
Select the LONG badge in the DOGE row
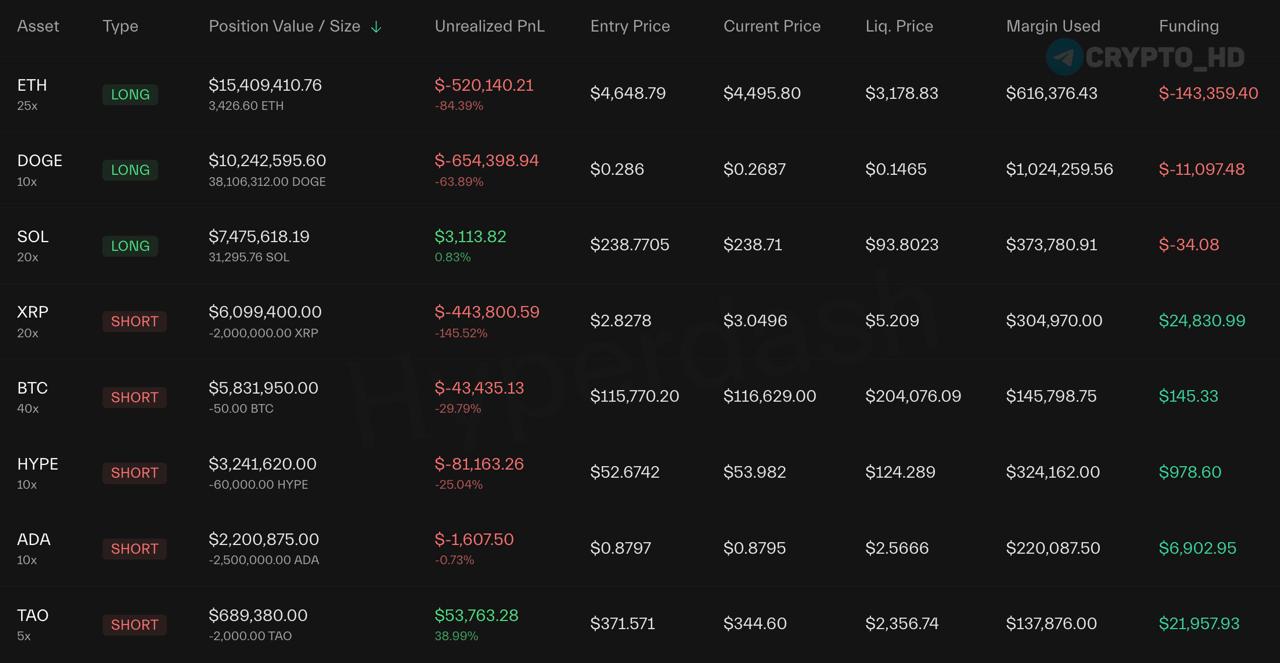pyautogui.click(x=130, y=170)
